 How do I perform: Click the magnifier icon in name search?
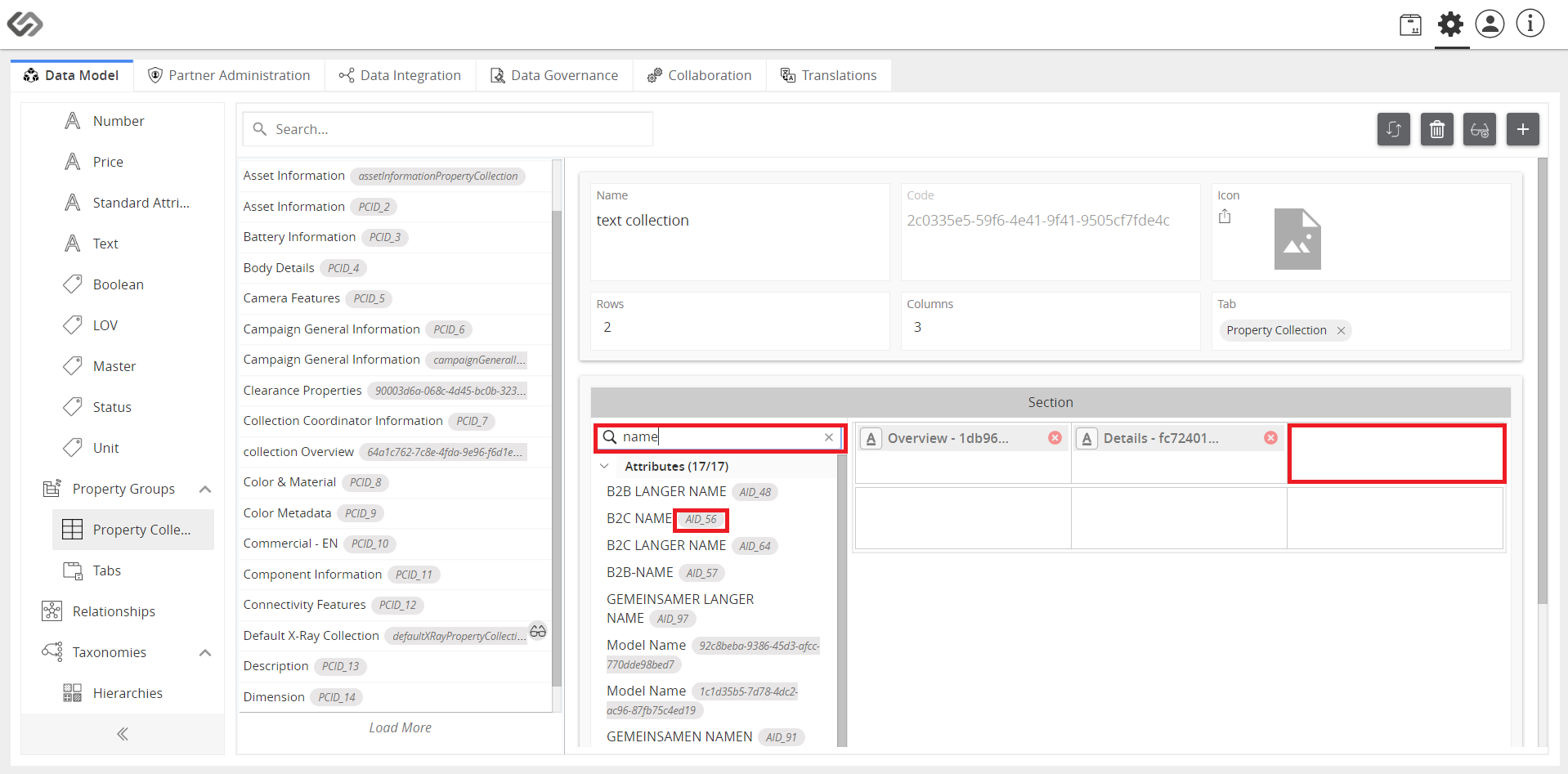(x=610, y=437)
